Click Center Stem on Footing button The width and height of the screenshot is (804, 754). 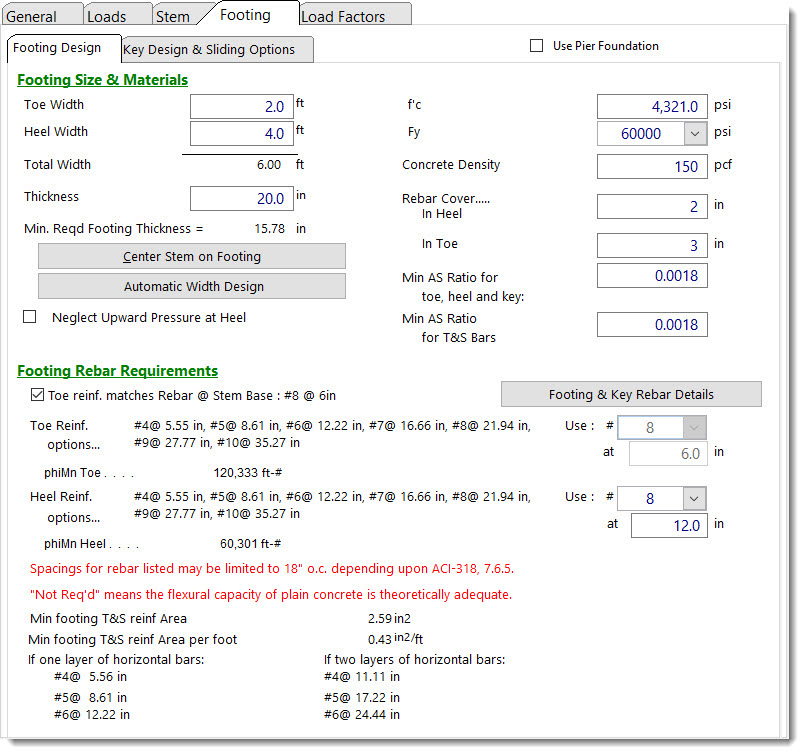(x=192, y=257)
